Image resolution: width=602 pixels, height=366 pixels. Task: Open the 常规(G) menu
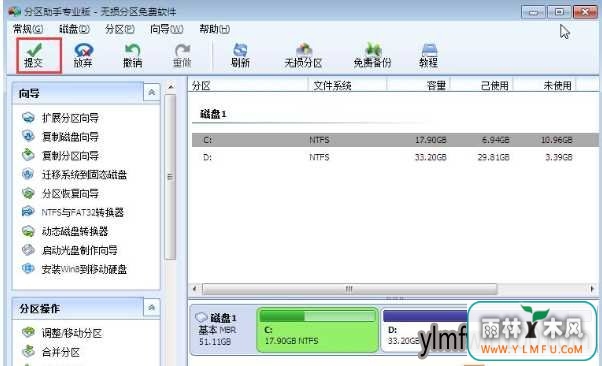tap(28, 29)
